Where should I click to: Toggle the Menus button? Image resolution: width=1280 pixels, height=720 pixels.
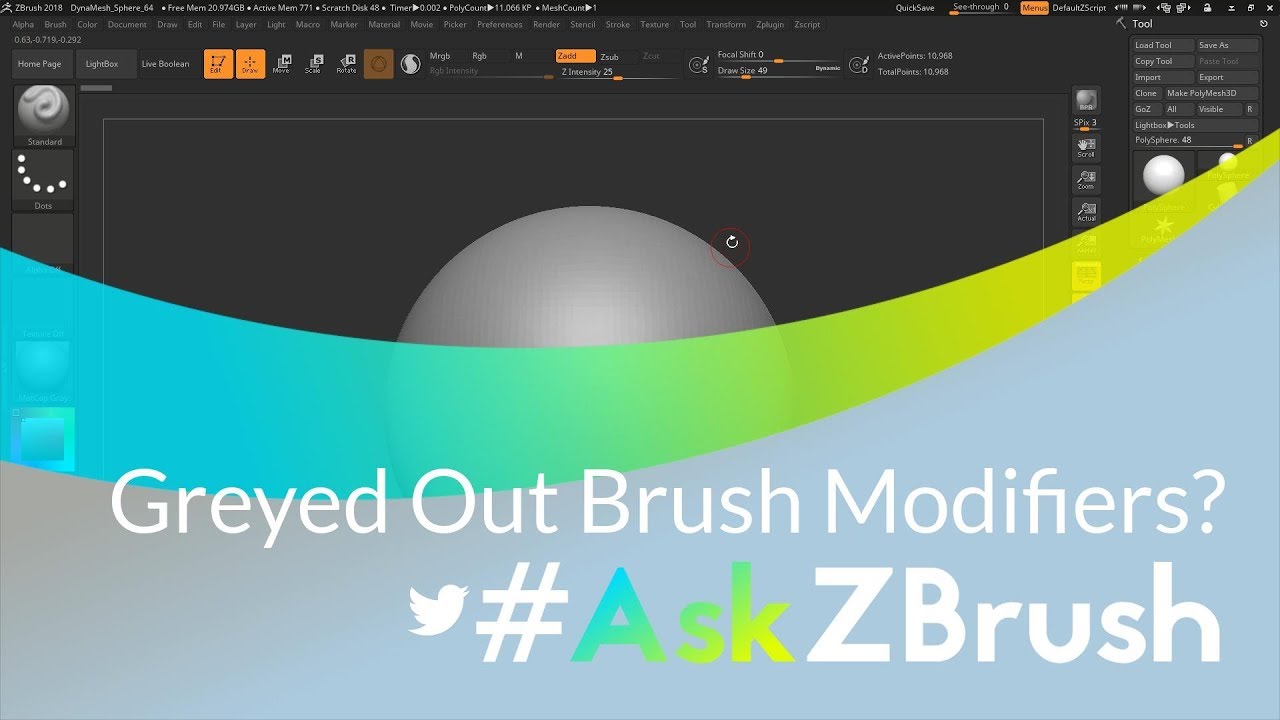tap(1035, 8)
